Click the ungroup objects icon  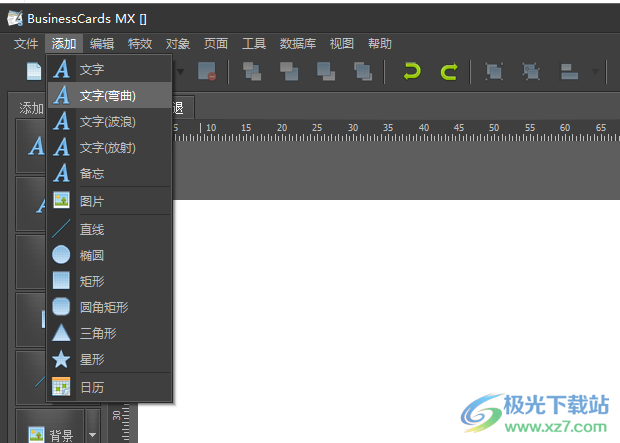[x=531, y=72]
